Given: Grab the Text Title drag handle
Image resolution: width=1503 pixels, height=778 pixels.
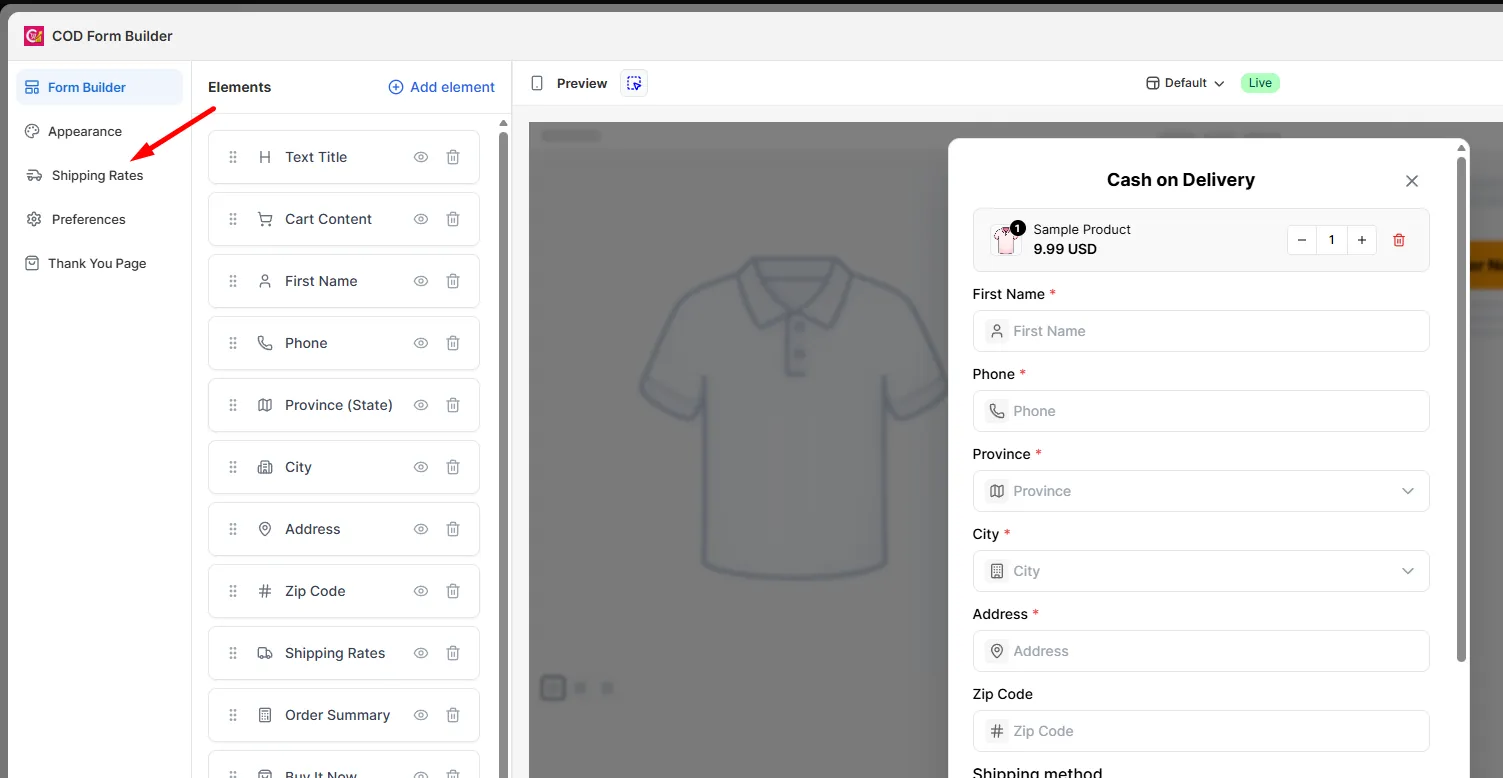Looking at the screenshot, I should coord(233,157).
